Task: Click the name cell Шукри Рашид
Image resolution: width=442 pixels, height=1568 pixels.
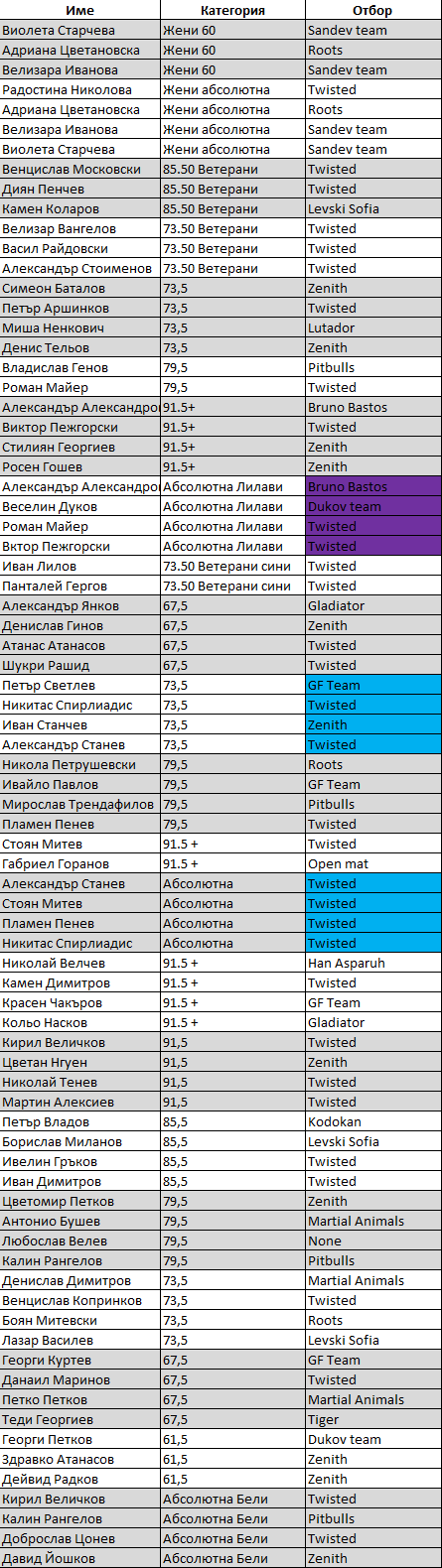Action: [x=80, y=665]
